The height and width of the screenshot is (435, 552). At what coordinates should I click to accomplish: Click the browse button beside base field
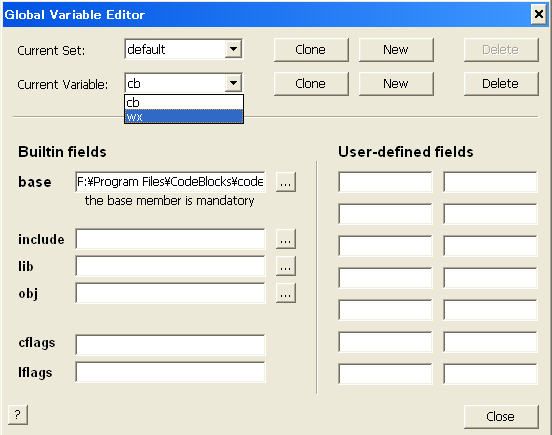tap(286, 182)
